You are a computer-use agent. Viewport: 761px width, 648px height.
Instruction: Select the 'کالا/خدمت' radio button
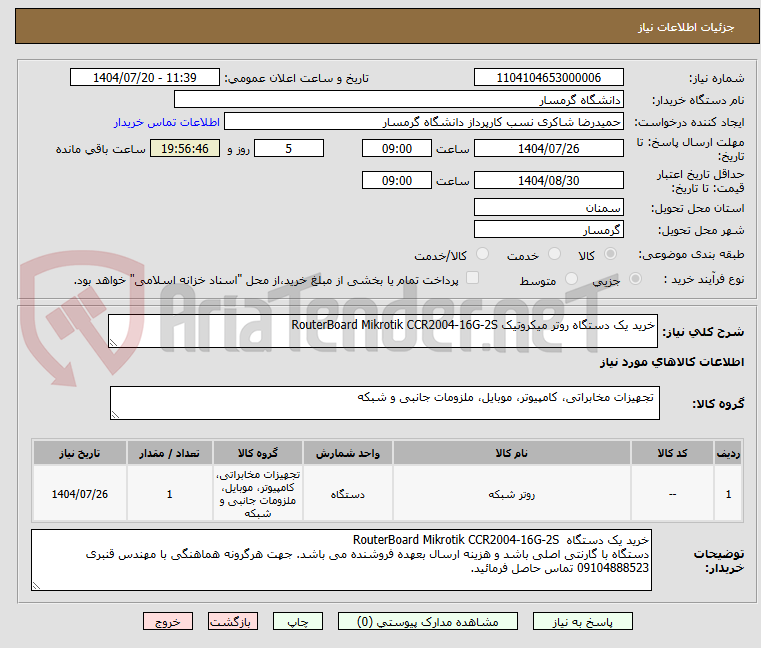(482, 254)
